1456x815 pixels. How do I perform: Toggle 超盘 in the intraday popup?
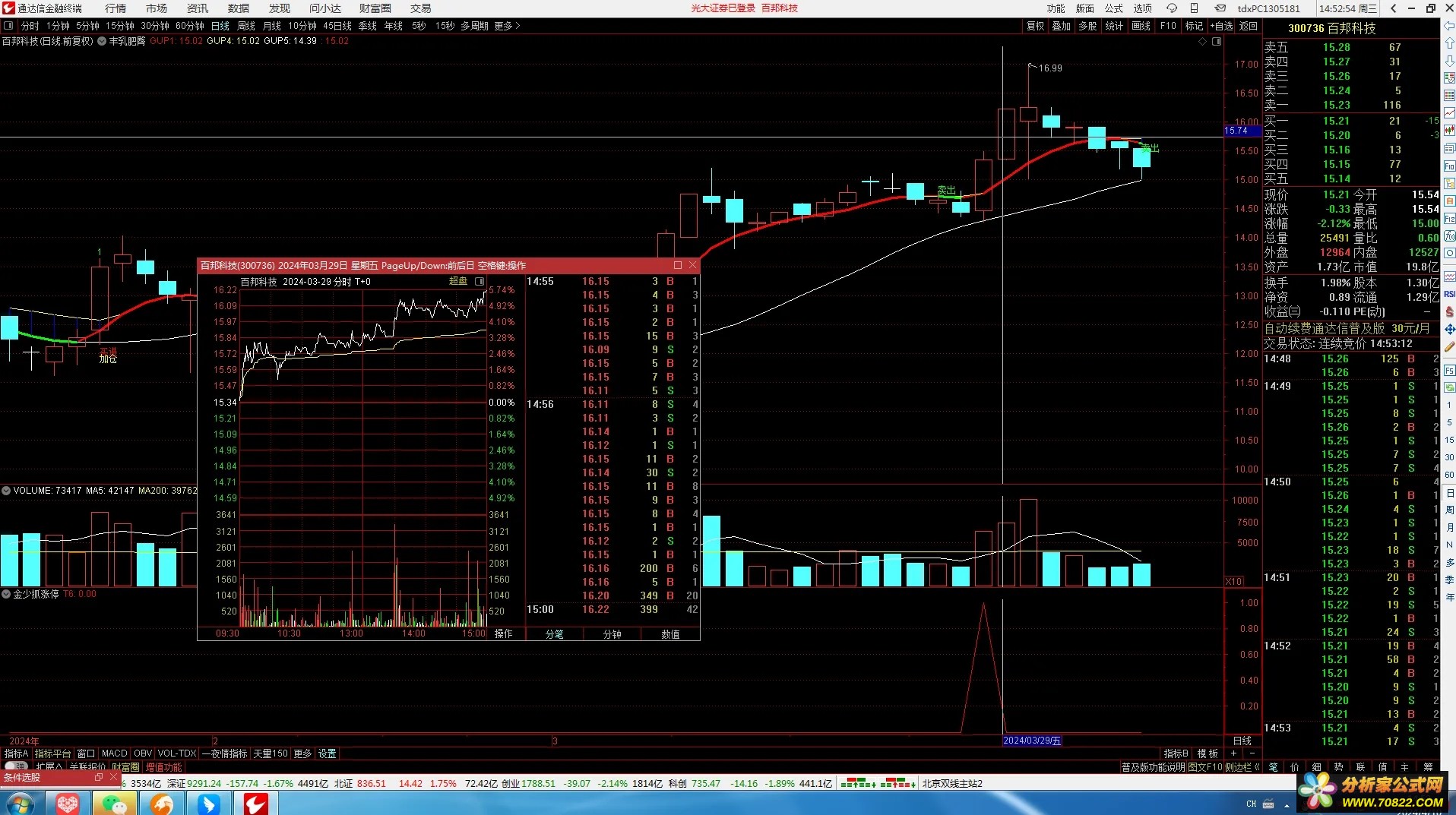(x=458, y=281)
